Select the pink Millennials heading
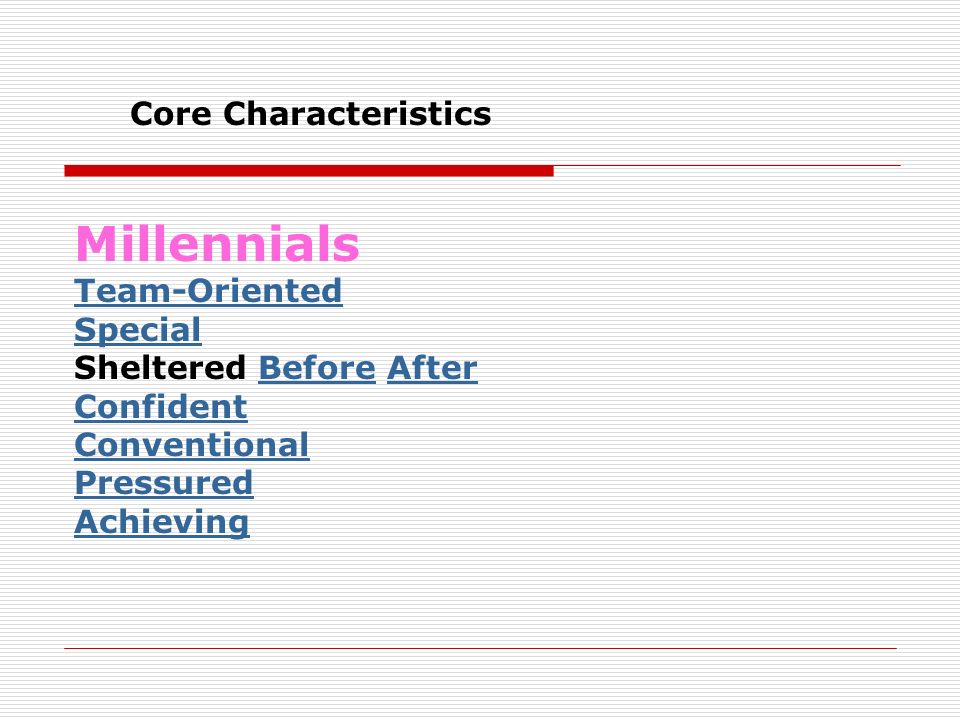Screen dimensions: 960x720 [x=217, y=244]
